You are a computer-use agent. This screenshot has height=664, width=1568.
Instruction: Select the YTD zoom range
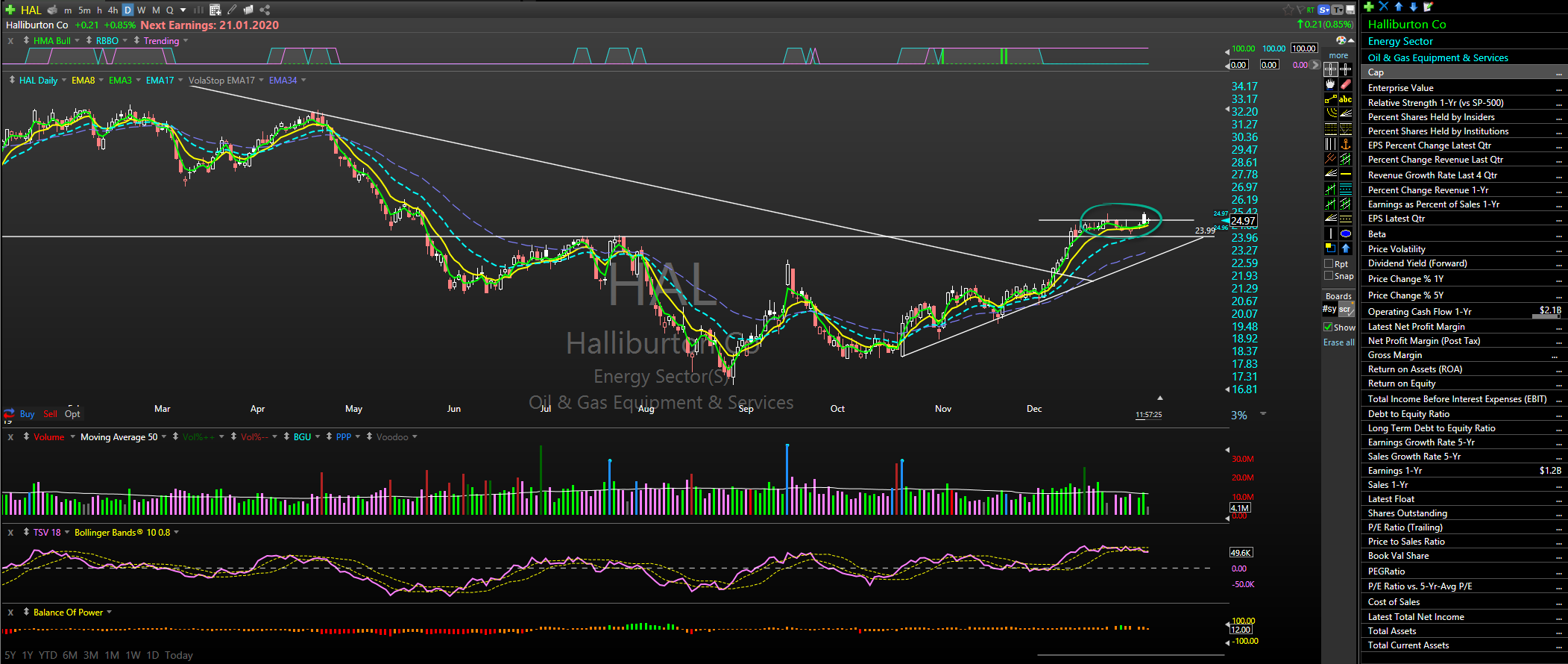48,655
